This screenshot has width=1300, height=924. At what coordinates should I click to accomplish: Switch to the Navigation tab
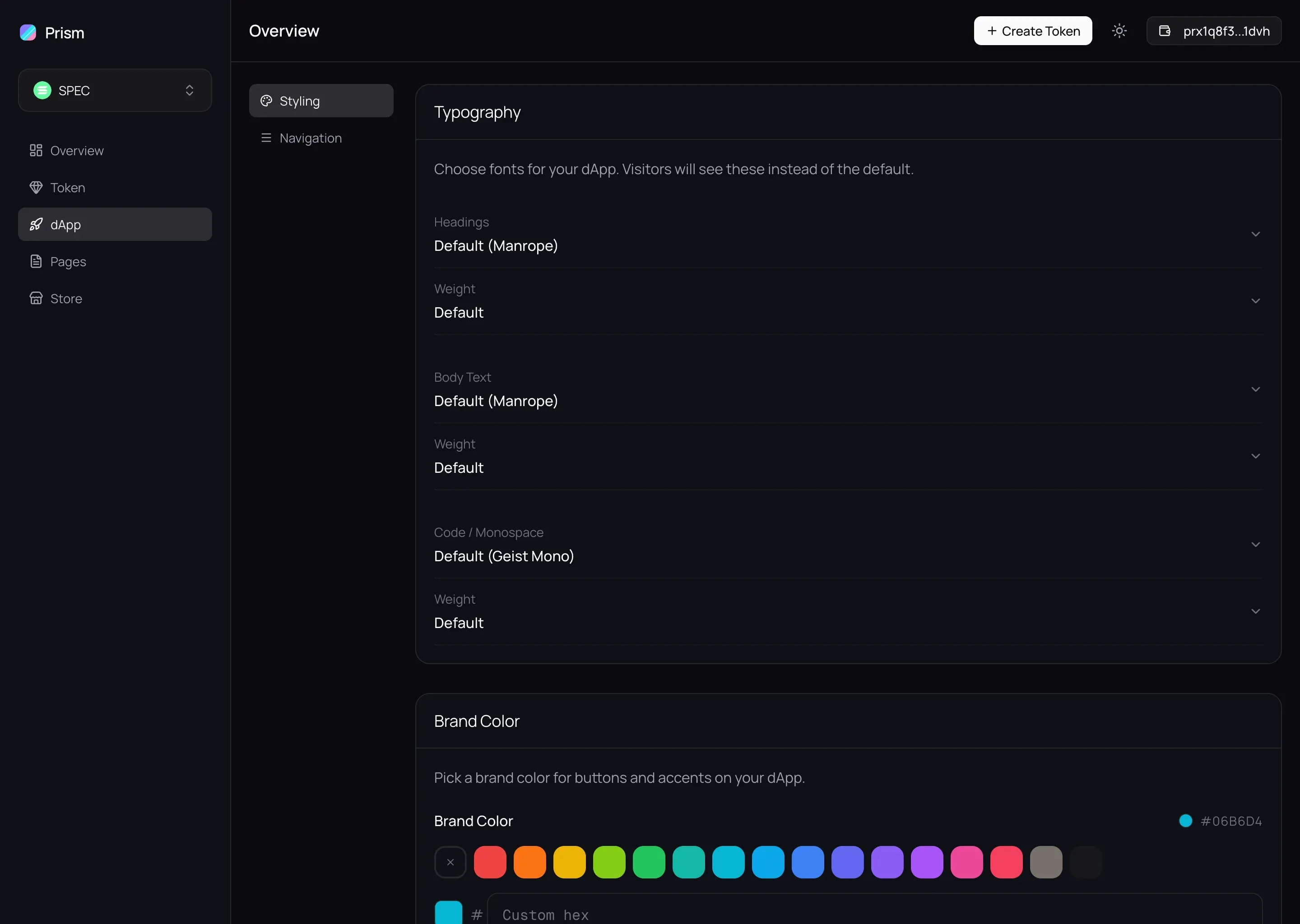tap(321, 138)
